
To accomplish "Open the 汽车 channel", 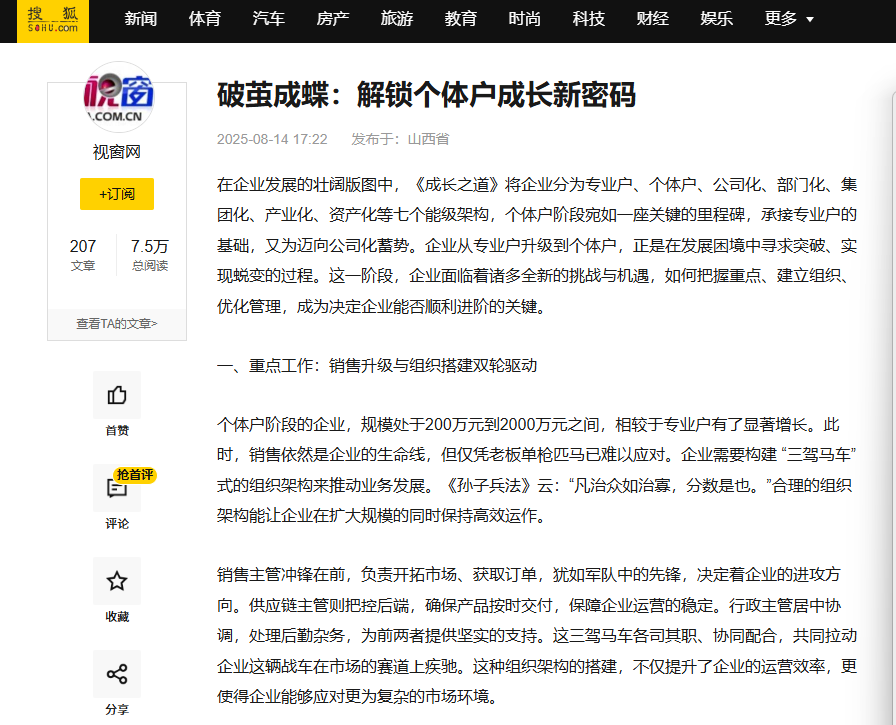I will tap(269, 18).
